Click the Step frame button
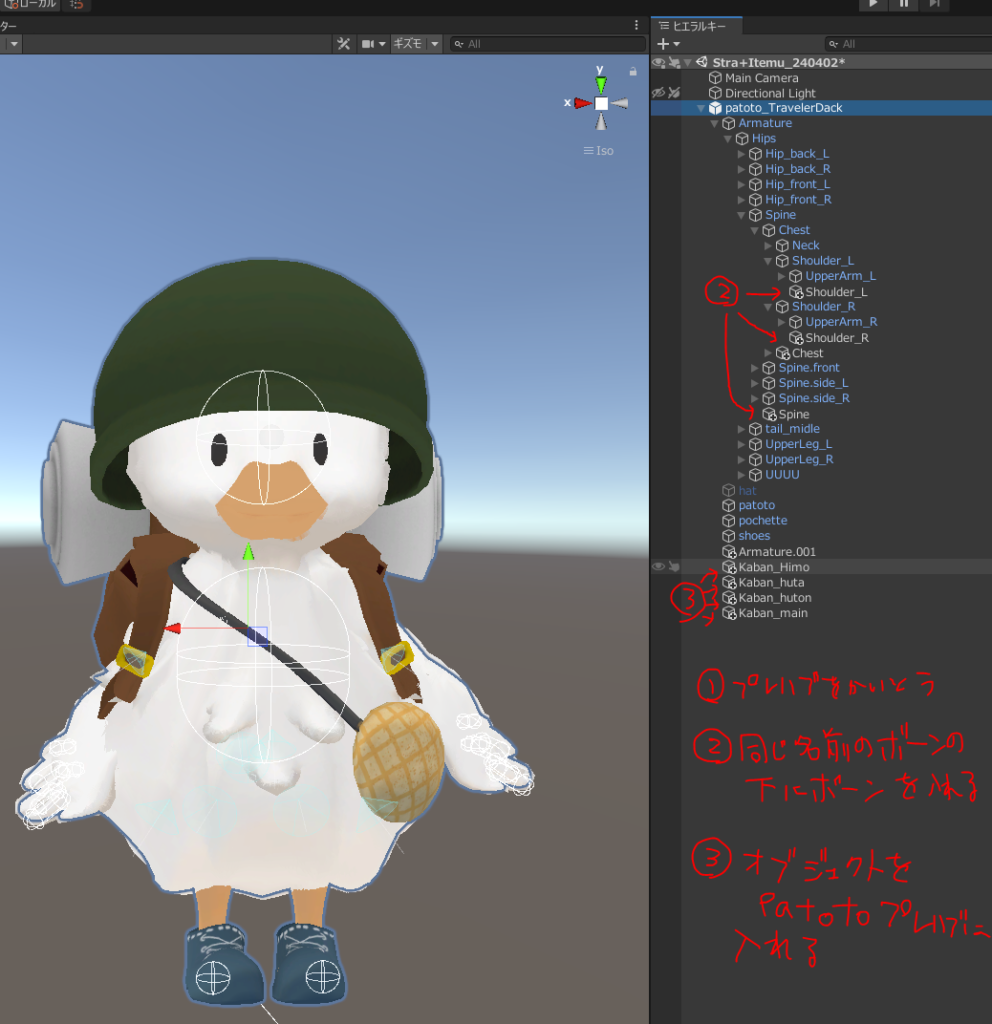Image resolution: width=992 pixels, height=1024 pixels. click(934, 5)
